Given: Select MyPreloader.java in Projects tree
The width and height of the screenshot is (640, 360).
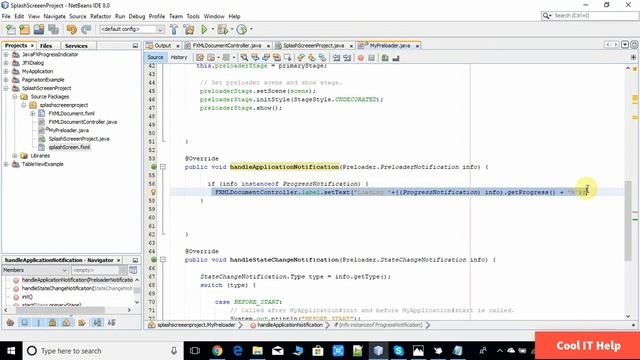Looking at the screenshot, I should [x=69, y=130].
